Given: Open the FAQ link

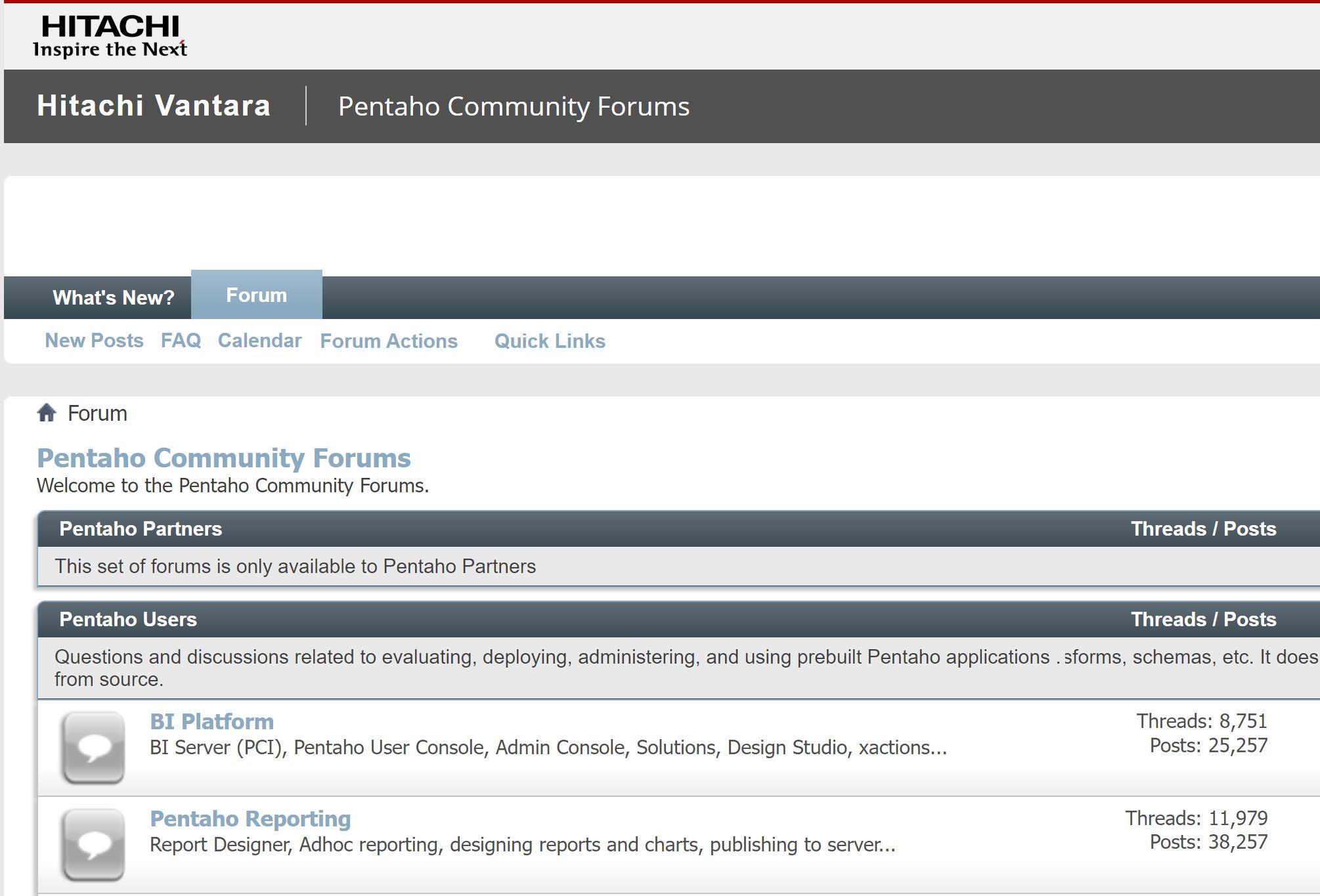Looking at the screenshot, I should point(181,341).
